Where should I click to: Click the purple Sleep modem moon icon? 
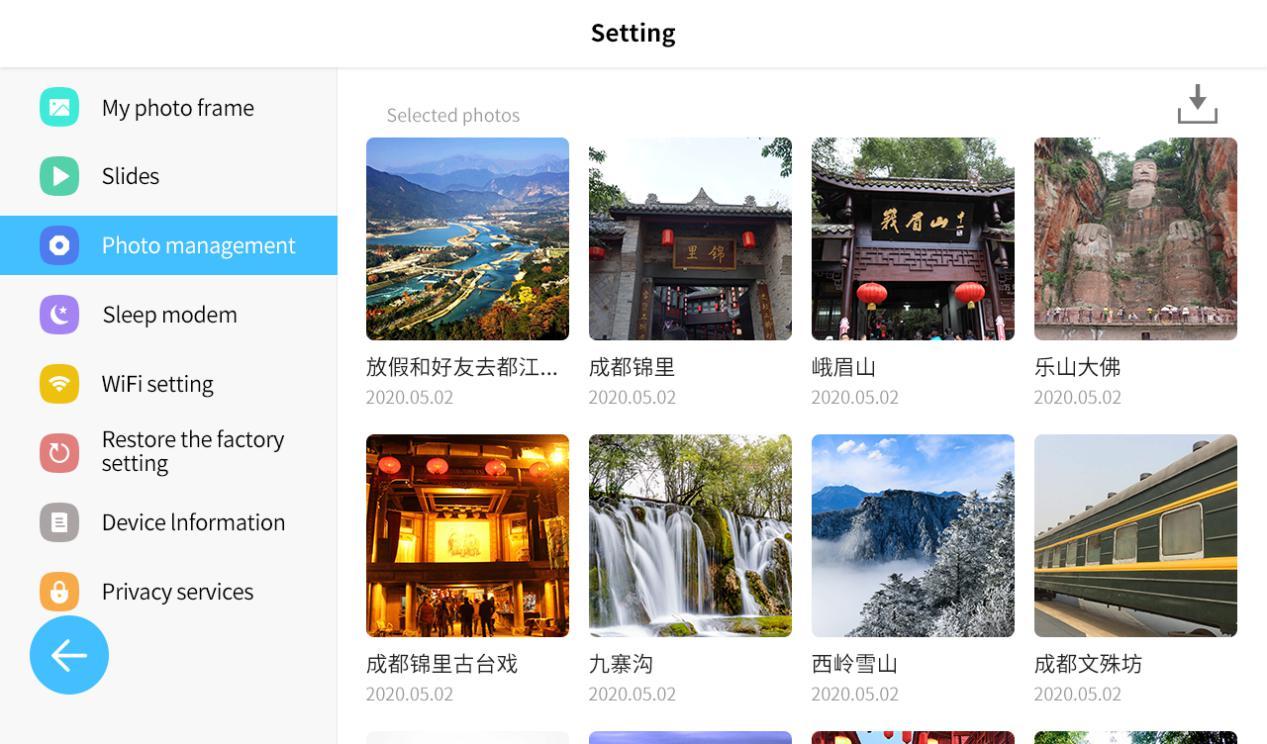coord(59,315)
